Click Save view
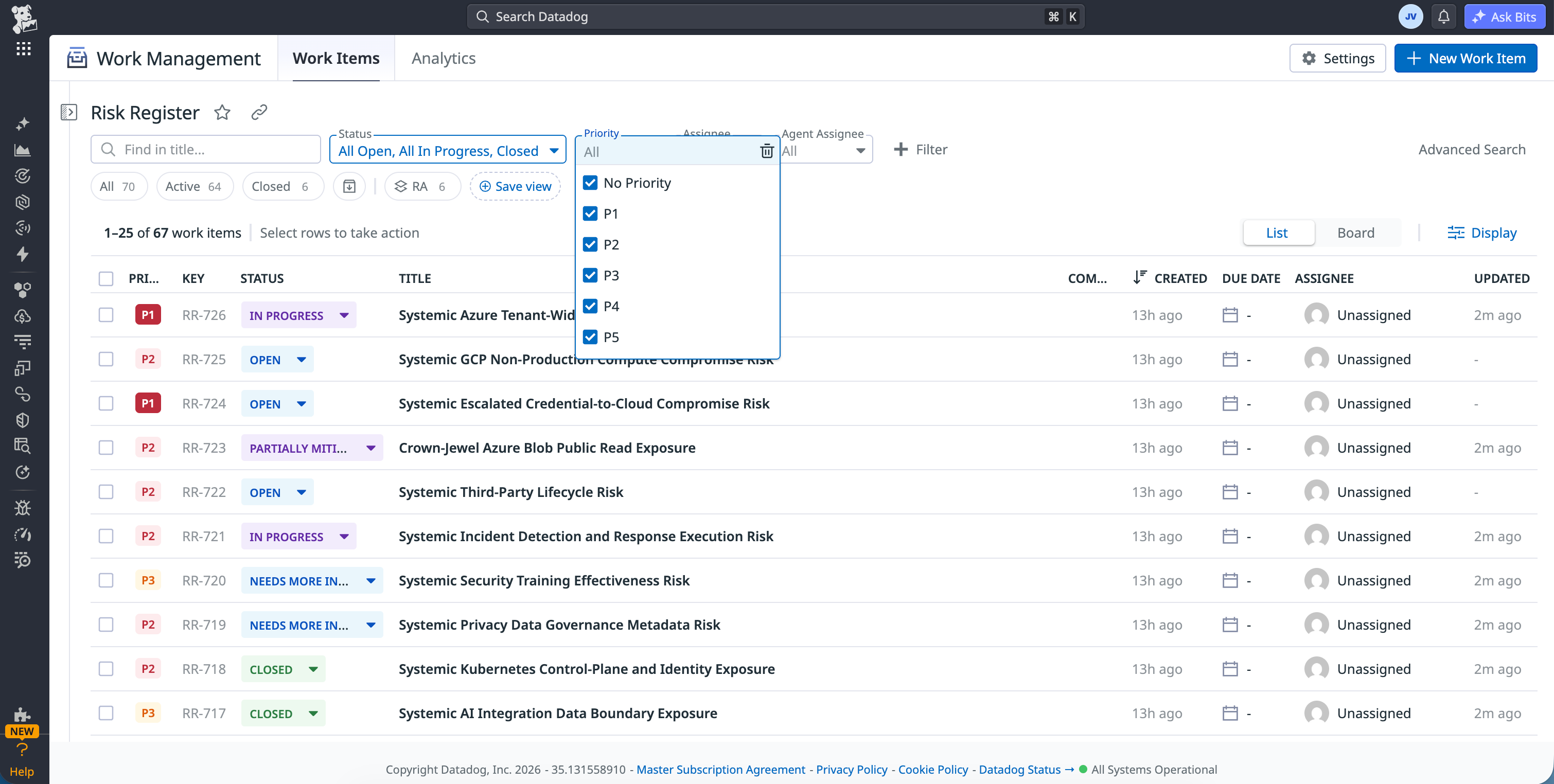Screen dimensions: 1554x784 pos(516,186)
